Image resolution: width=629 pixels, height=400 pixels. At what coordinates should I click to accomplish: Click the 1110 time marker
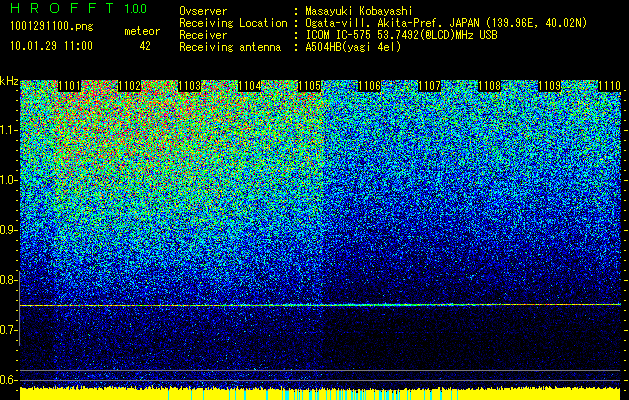(x=609, y=86)
